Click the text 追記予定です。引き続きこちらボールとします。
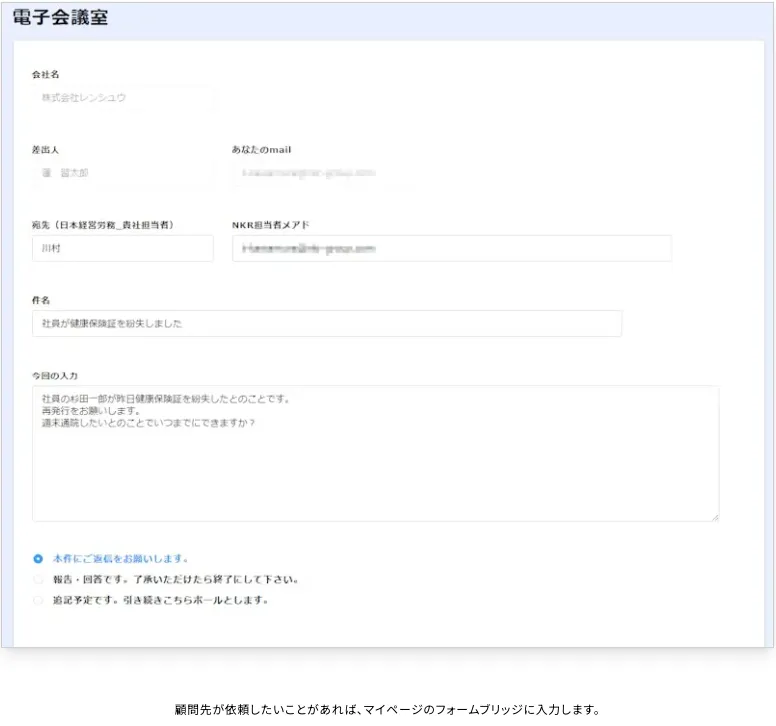 click(x=161, y=600)
